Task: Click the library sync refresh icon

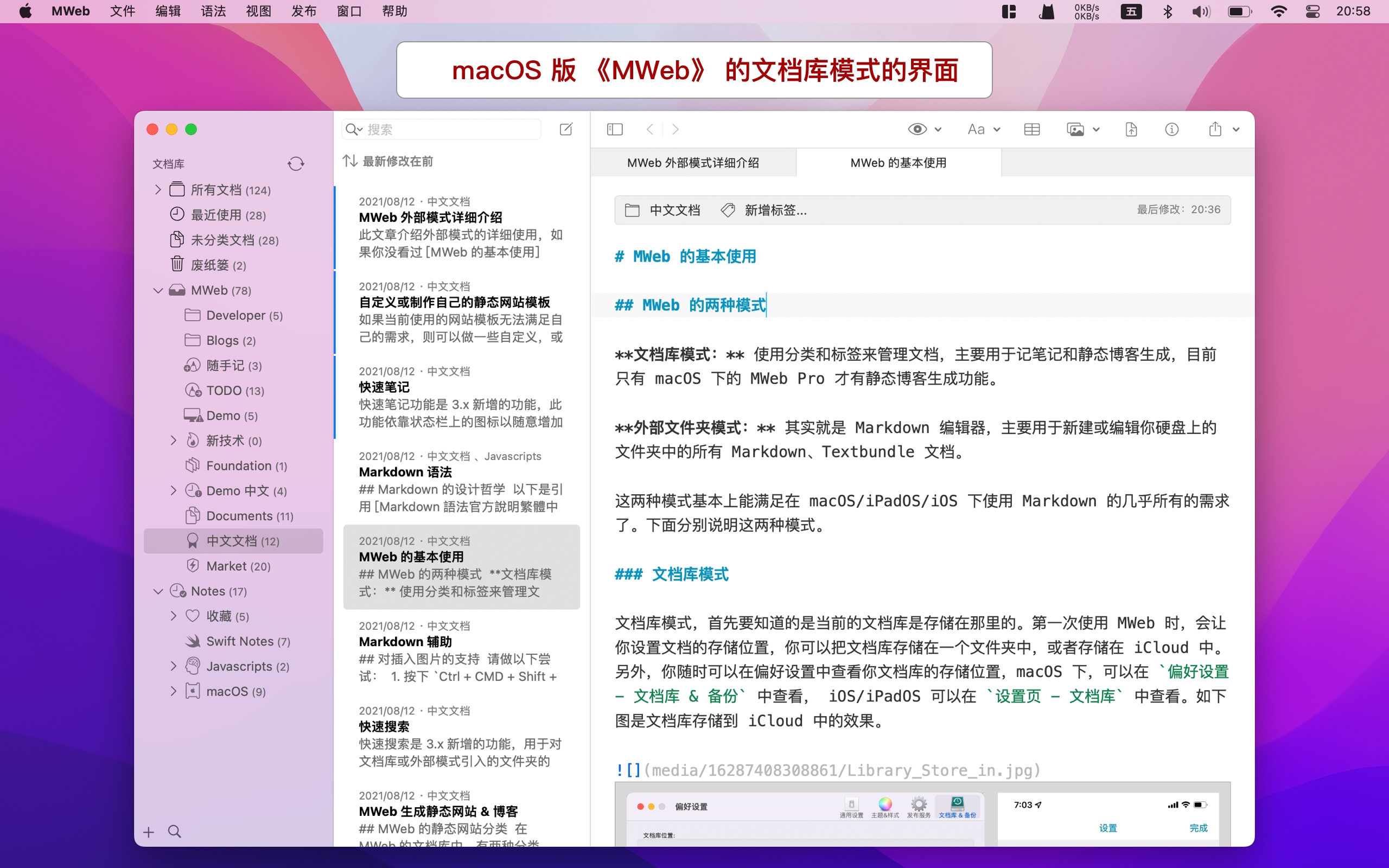Action: [296, 164]
